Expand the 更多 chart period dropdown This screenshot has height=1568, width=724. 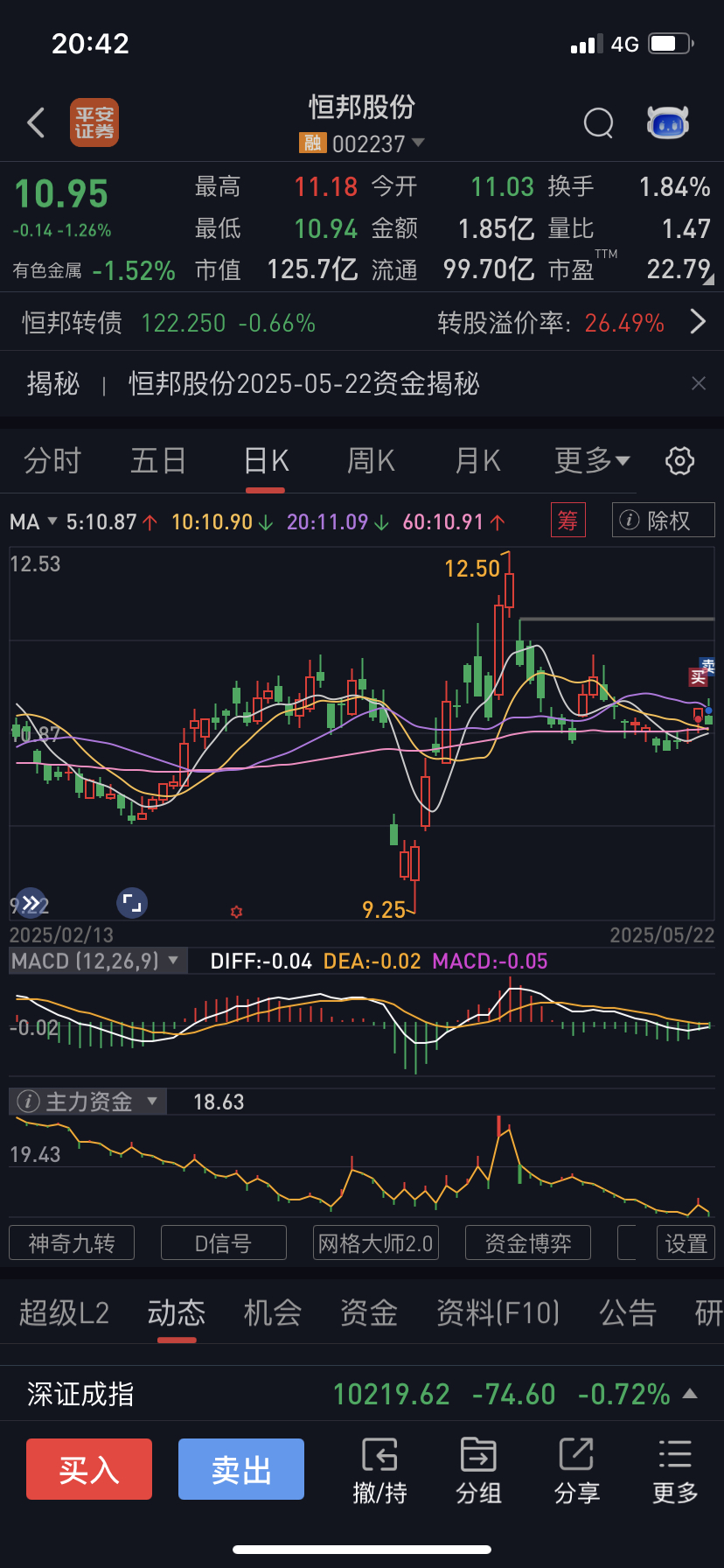592,460
